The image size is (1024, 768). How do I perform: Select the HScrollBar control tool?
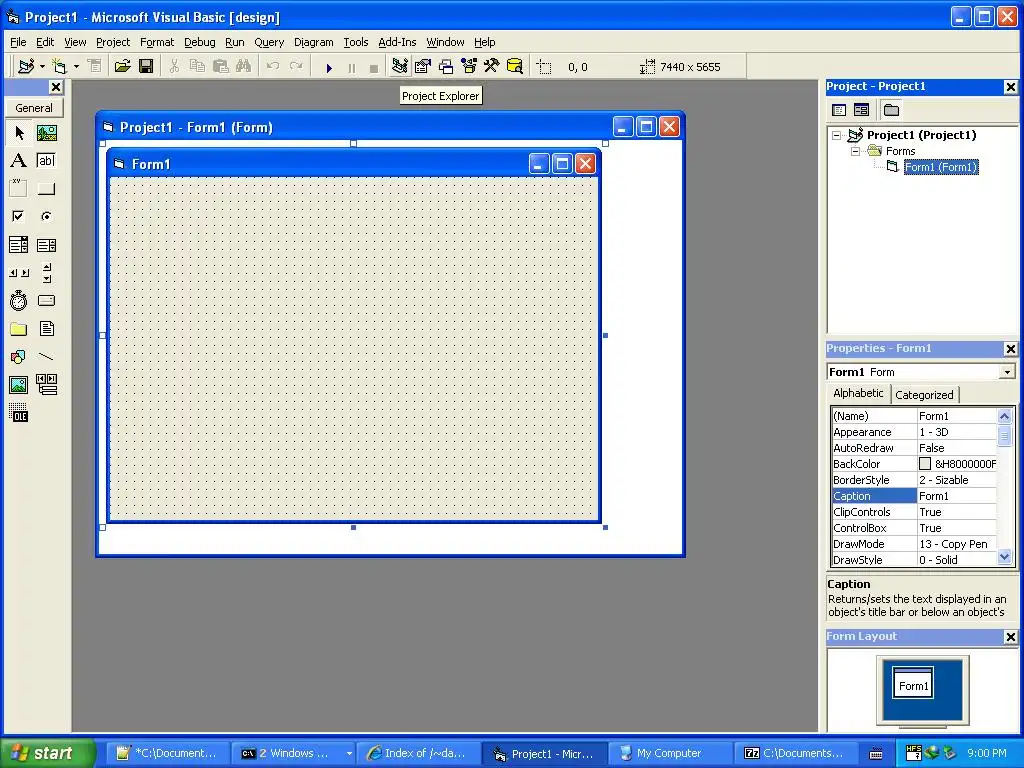(19, 273)
